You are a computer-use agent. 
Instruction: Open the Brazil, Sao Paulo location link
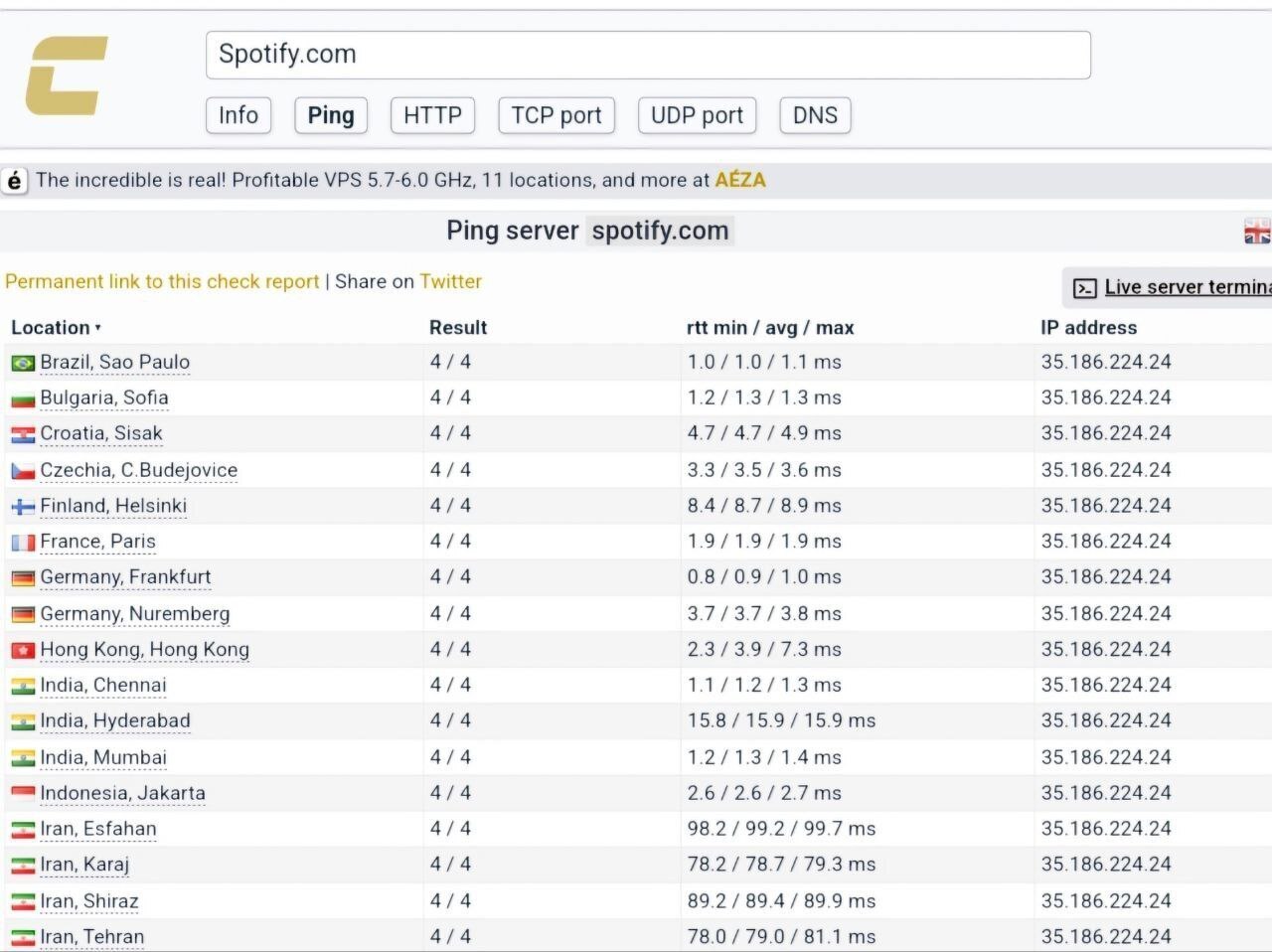coord(115,362)
